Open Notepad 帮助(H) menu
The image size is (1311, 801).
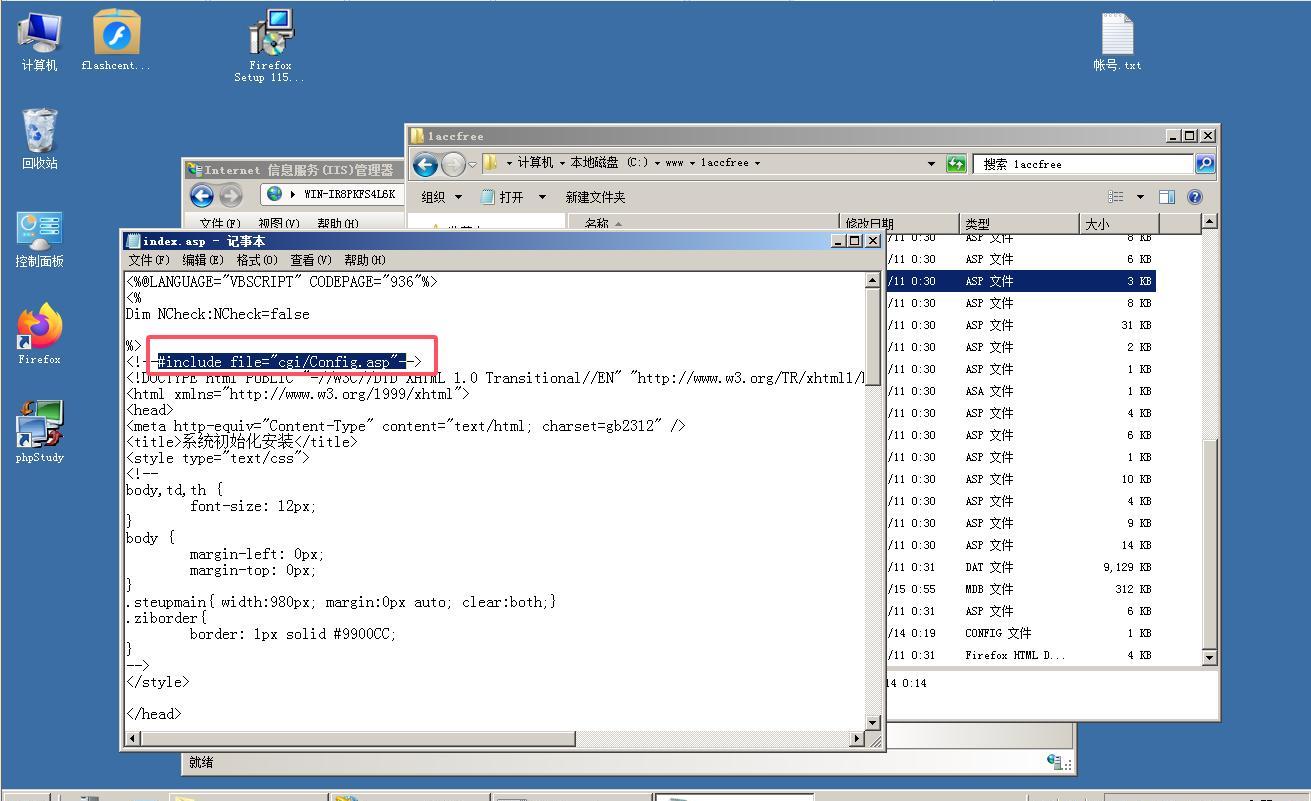coord(364,260)
